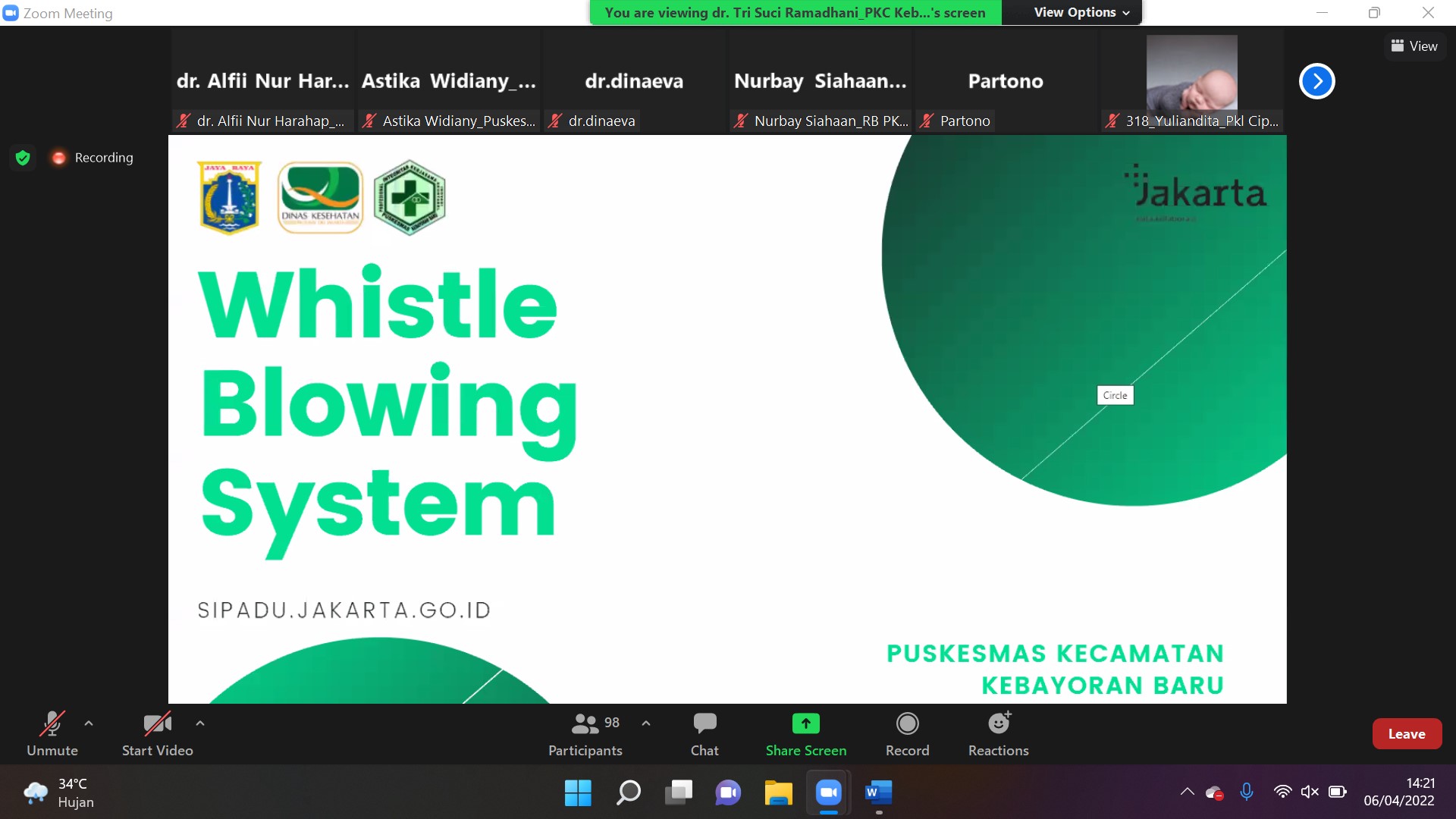
Task: Click the Circle tooltip on the slide
Action: [x=1115, y=395]
